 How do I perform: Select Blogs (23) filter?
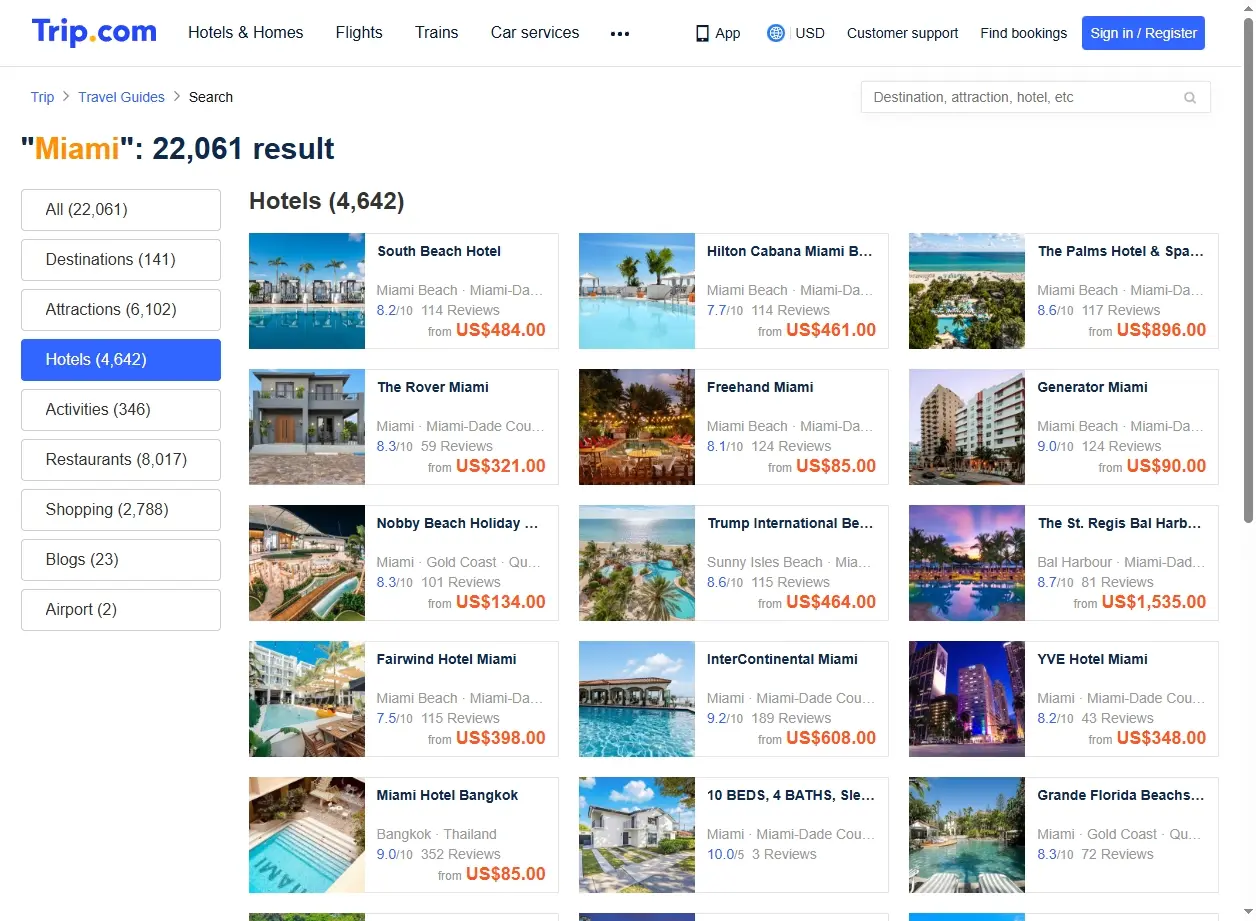(x=121, y=560)
